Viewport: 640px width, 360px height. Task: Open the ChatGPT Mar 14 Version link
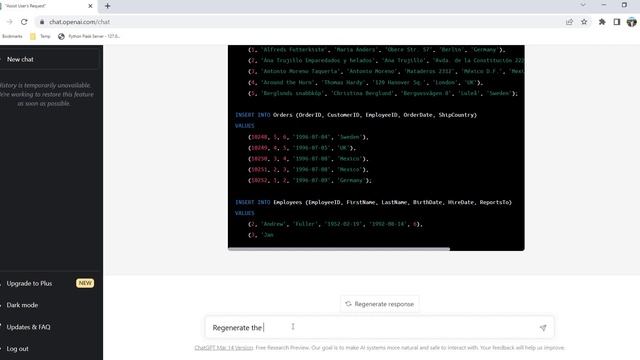coord(224,348)
